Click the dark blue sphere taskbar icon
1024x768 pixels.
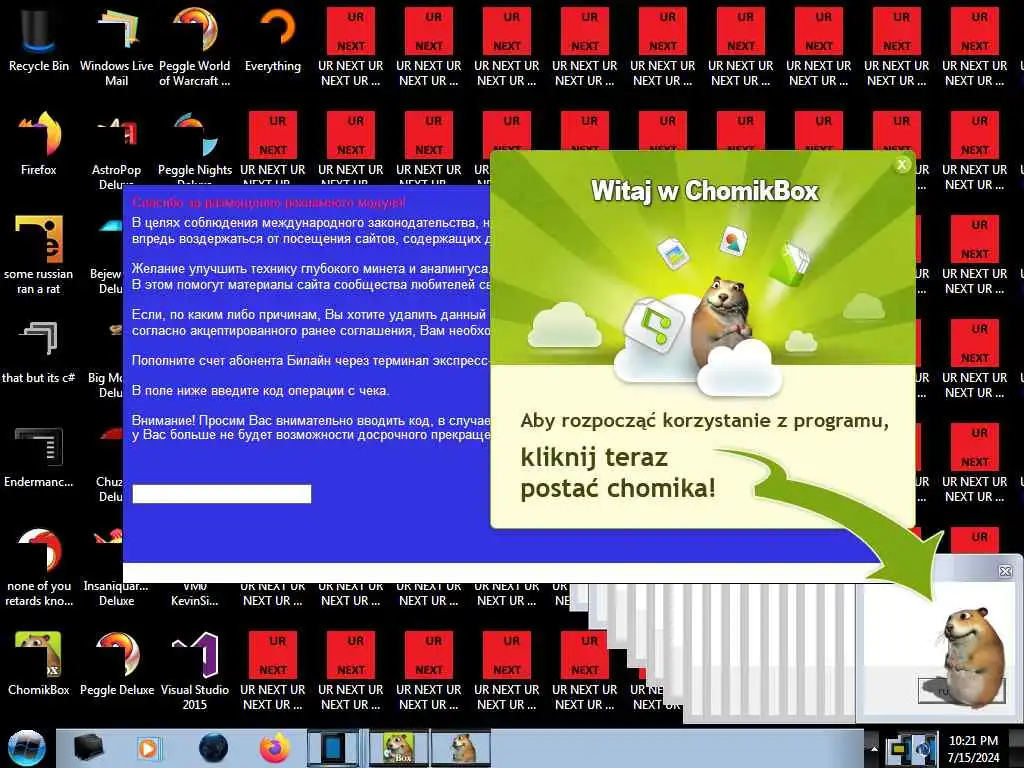tap(213, 748)
